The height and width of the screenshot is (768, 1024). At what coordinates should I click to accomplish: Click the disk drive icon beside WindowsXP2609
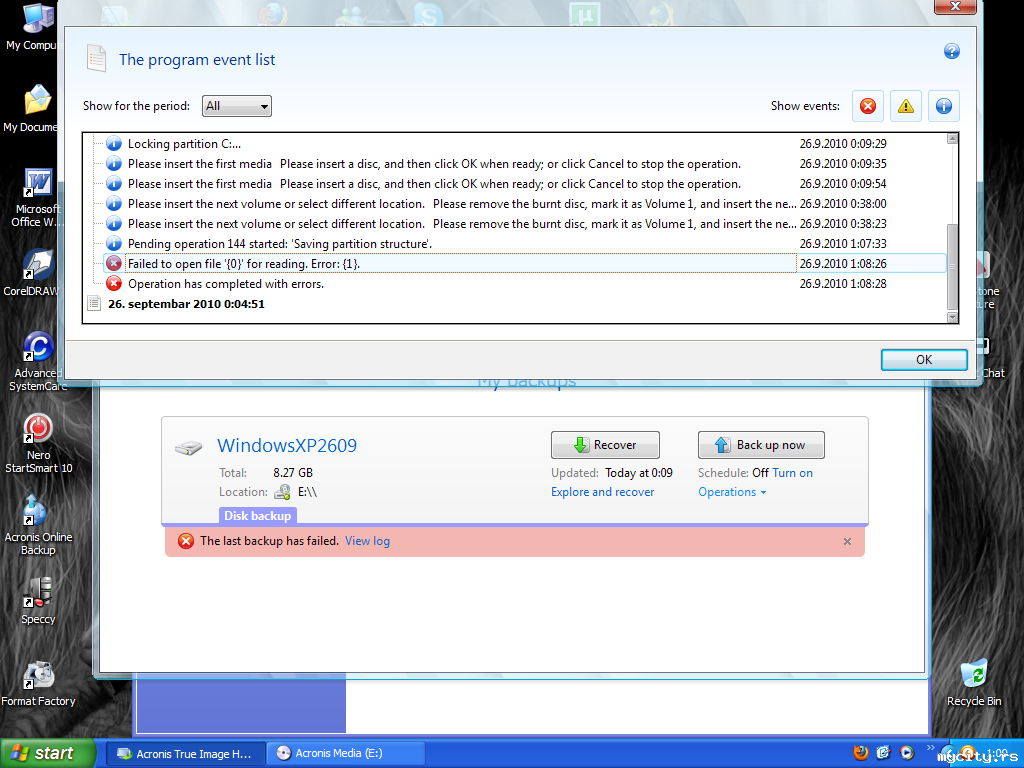(x=189, y=448)
